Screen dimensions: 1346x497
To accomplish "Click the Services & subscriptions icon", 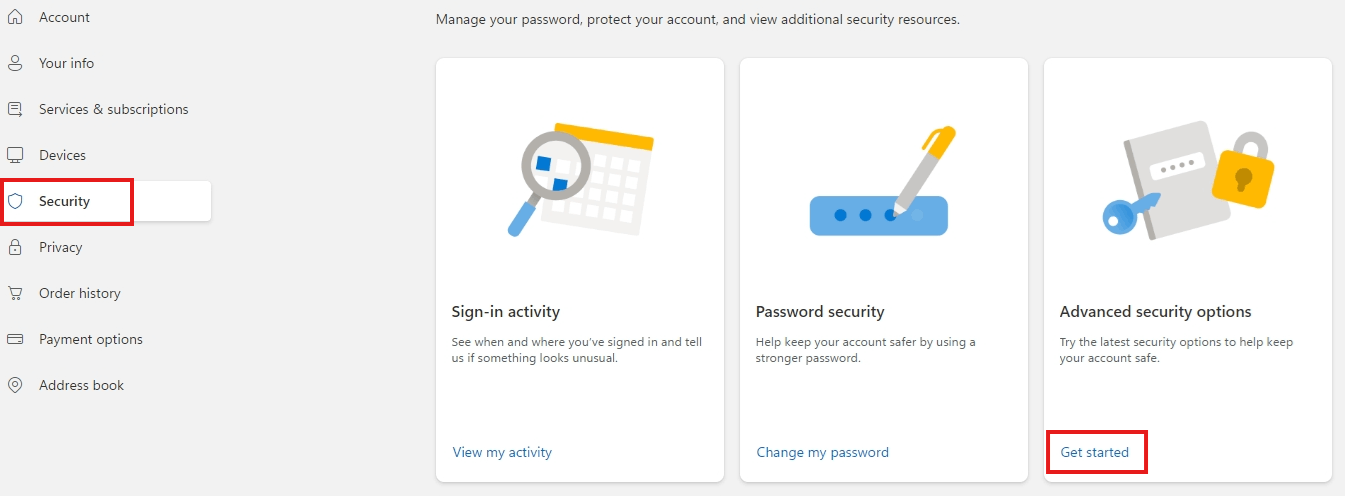I will point(15,109).
